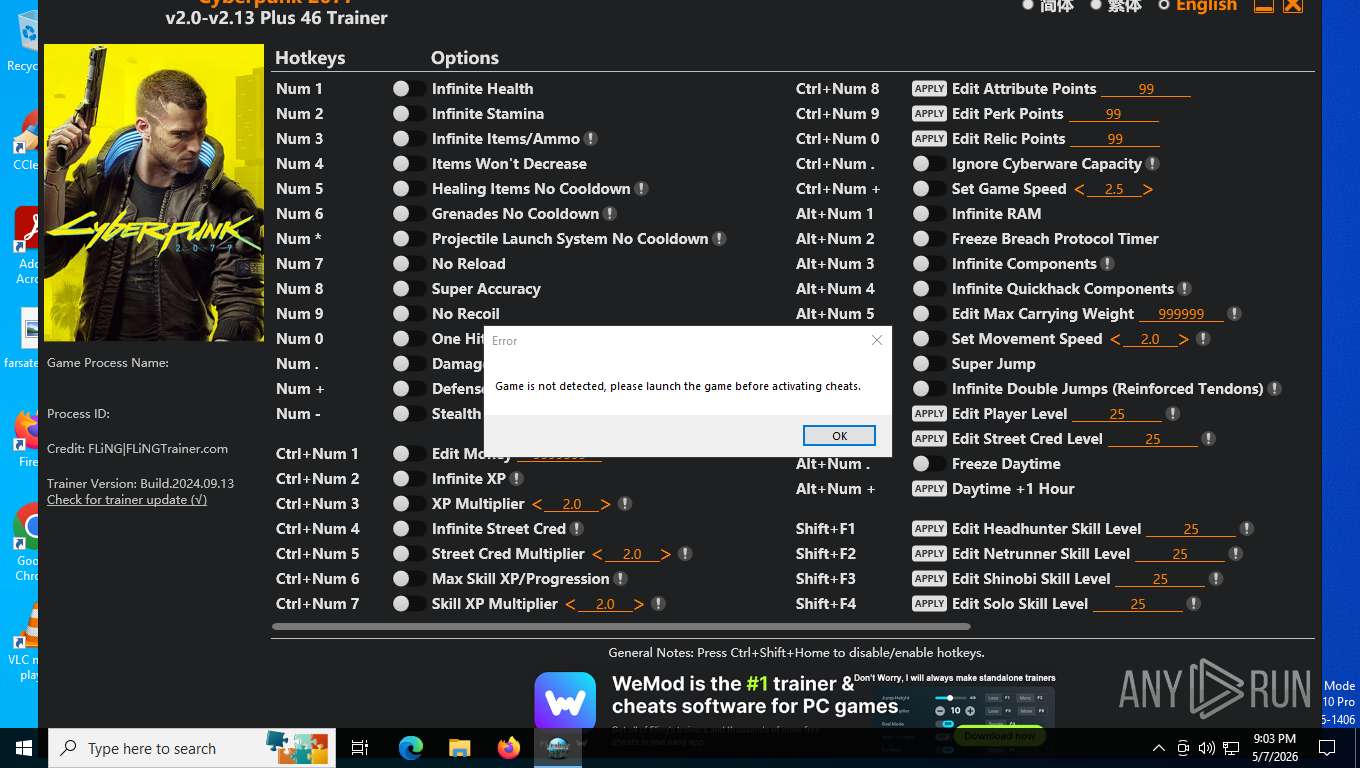The width and height of the screenshot is (1360, 768).
Task: Show info icon for Projectile Launch System
Action: (x=719, y=239)
